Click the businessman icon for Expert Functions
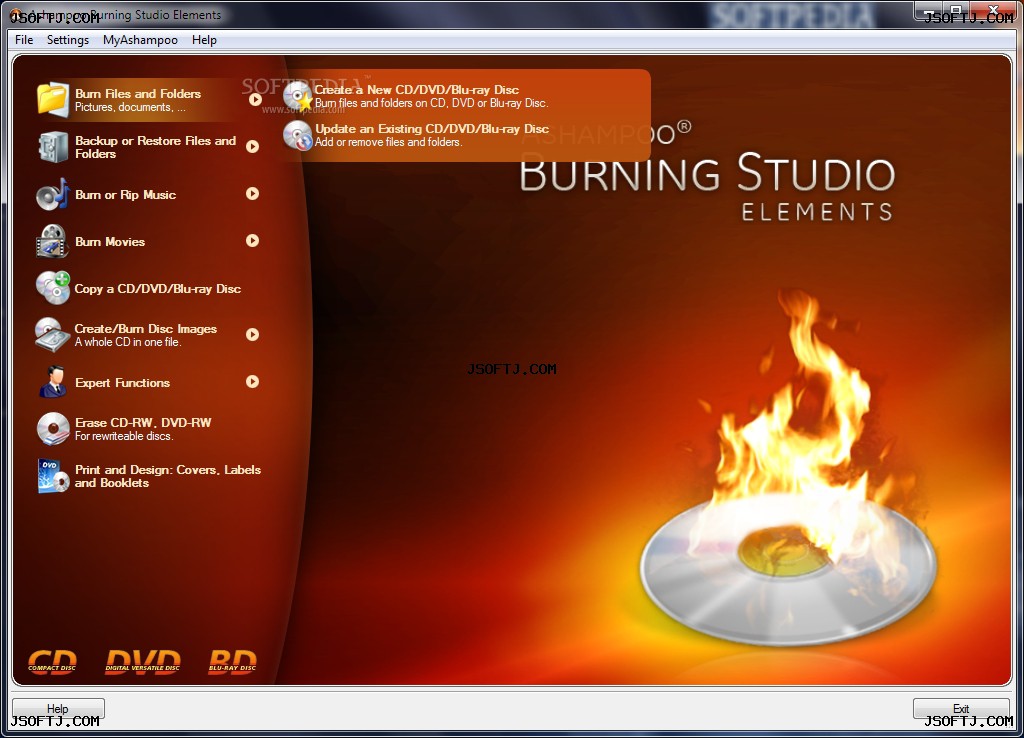This screenshot has height=738, width=1024. (52, 382)
